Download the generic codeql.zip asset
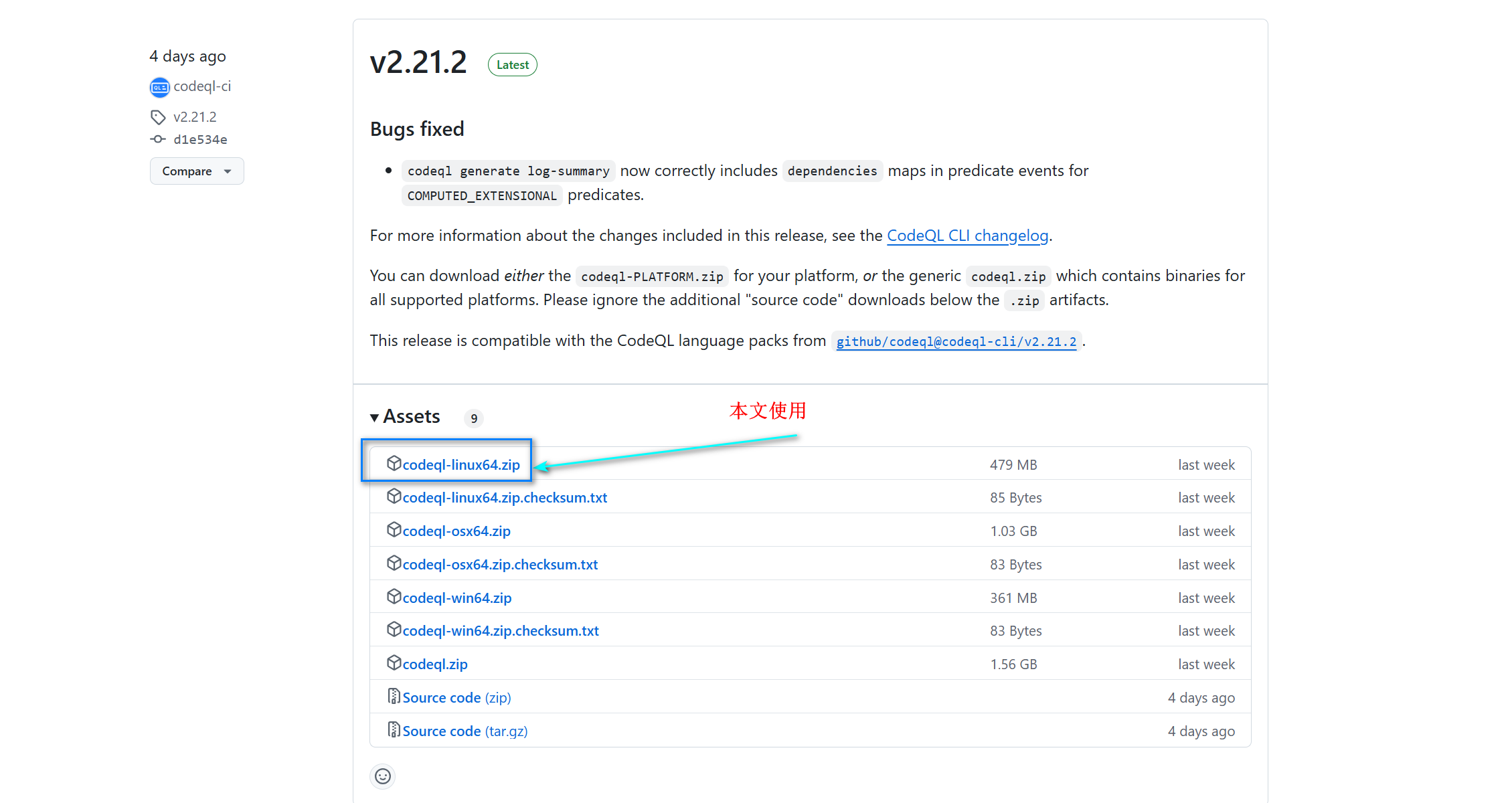 click(435, 664)
